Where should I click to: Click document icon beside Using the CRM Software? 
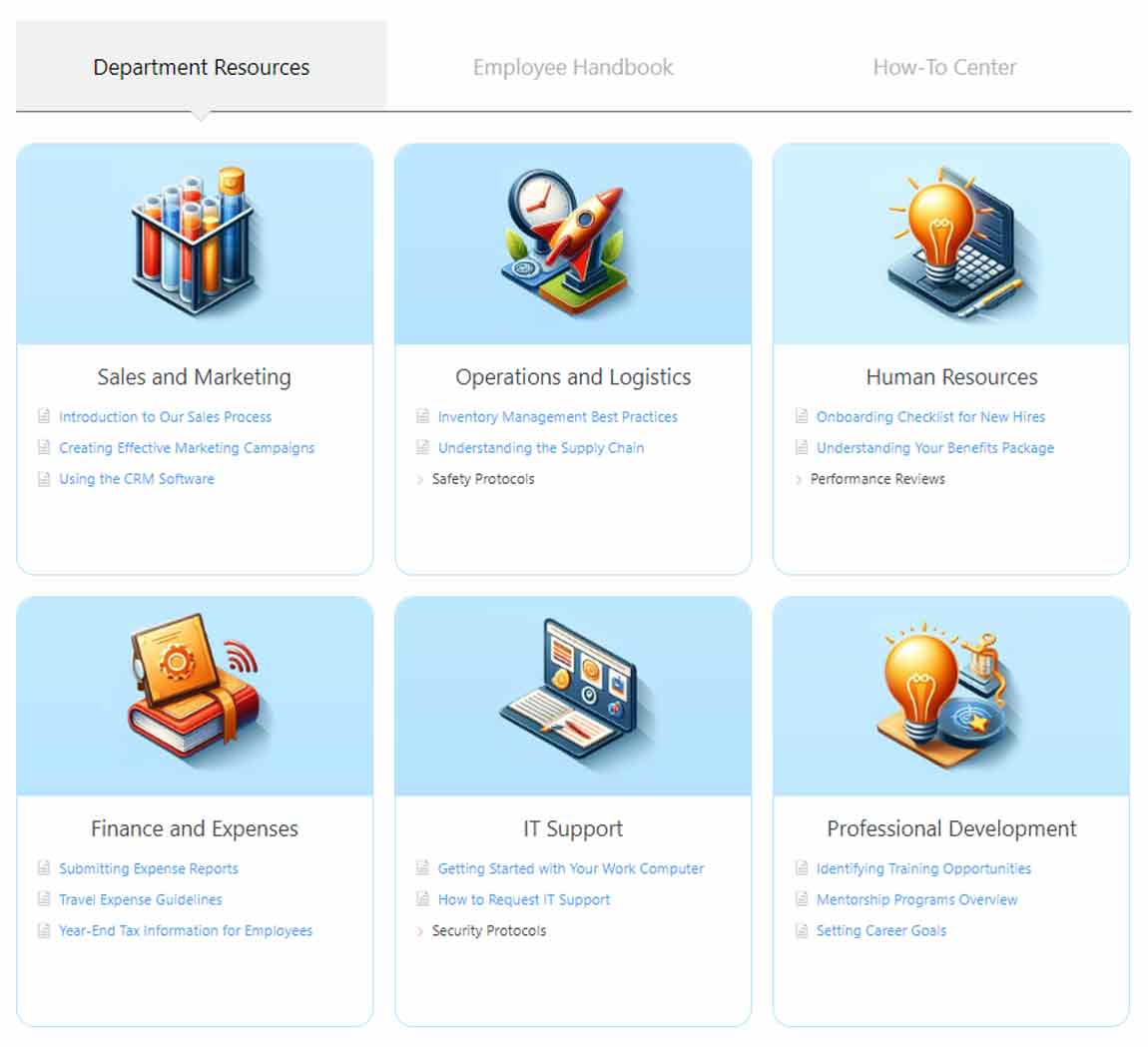click(x=43, y=479)
